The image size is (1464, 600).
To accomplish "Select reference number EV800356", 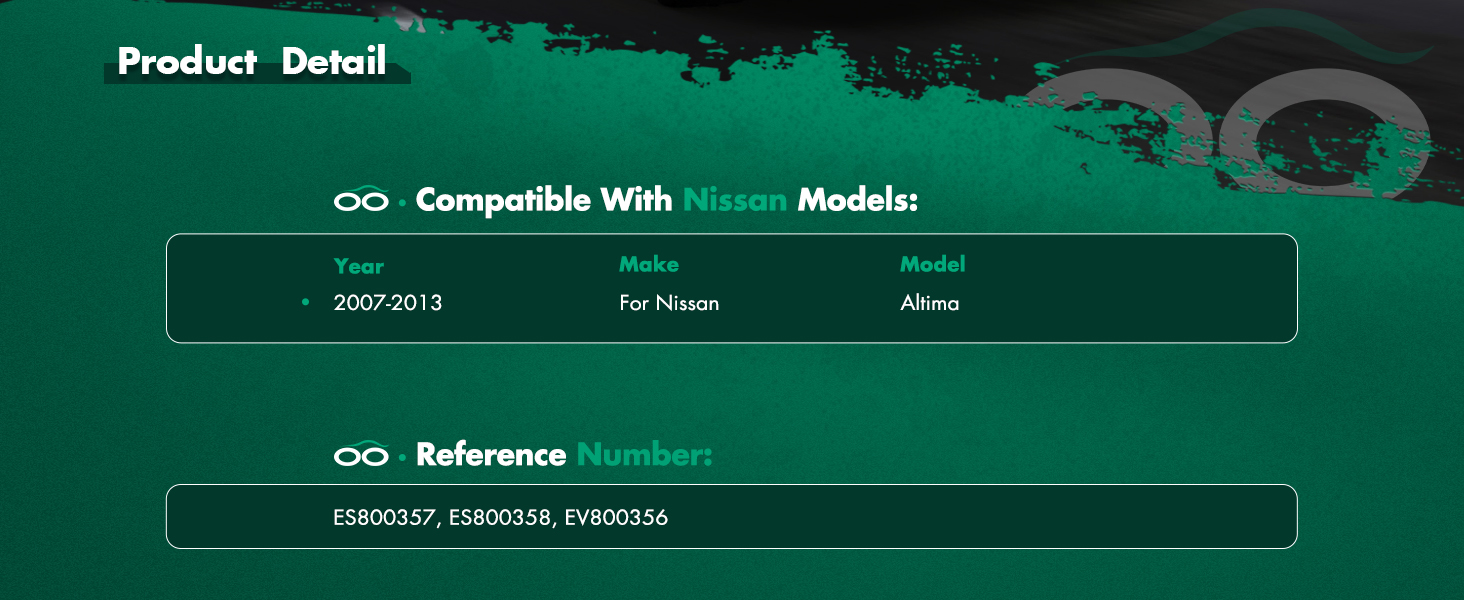I will point(616,518).
